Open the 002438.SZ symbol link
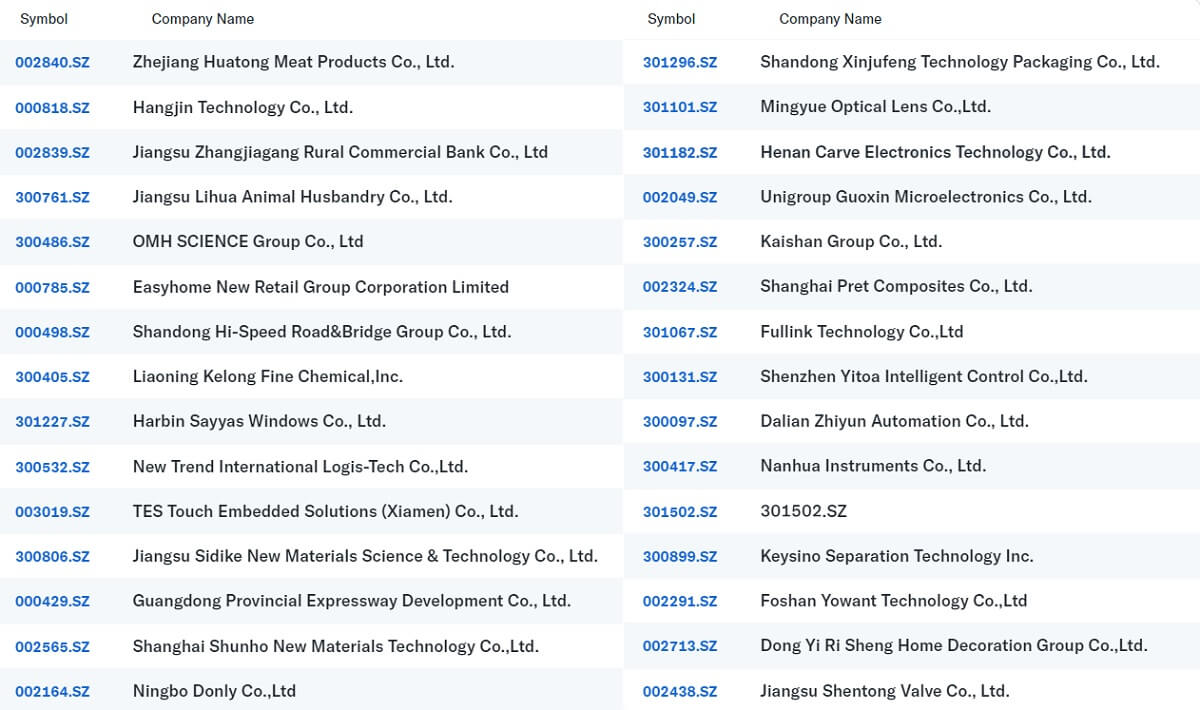Viewport: 1200px width, 710px height. 680,691
